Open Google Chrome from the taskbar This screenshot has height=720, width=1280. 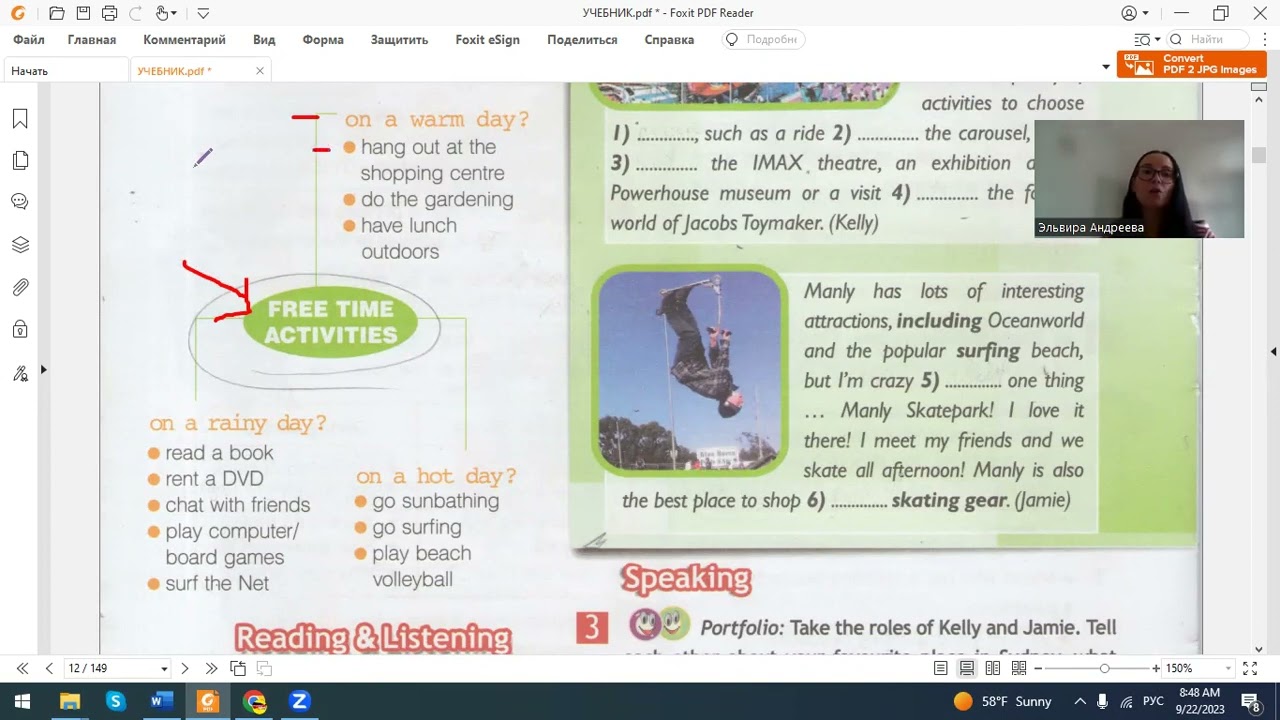[254, 701]
